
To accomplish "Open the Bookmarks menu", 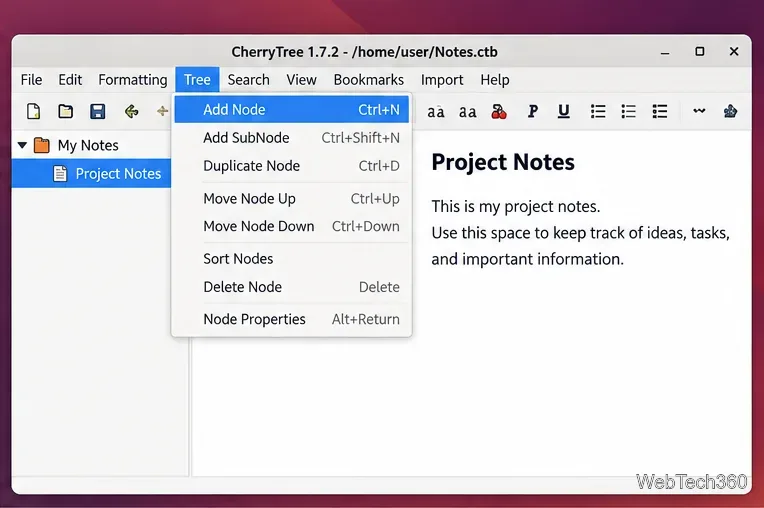I will click(369, 80).
